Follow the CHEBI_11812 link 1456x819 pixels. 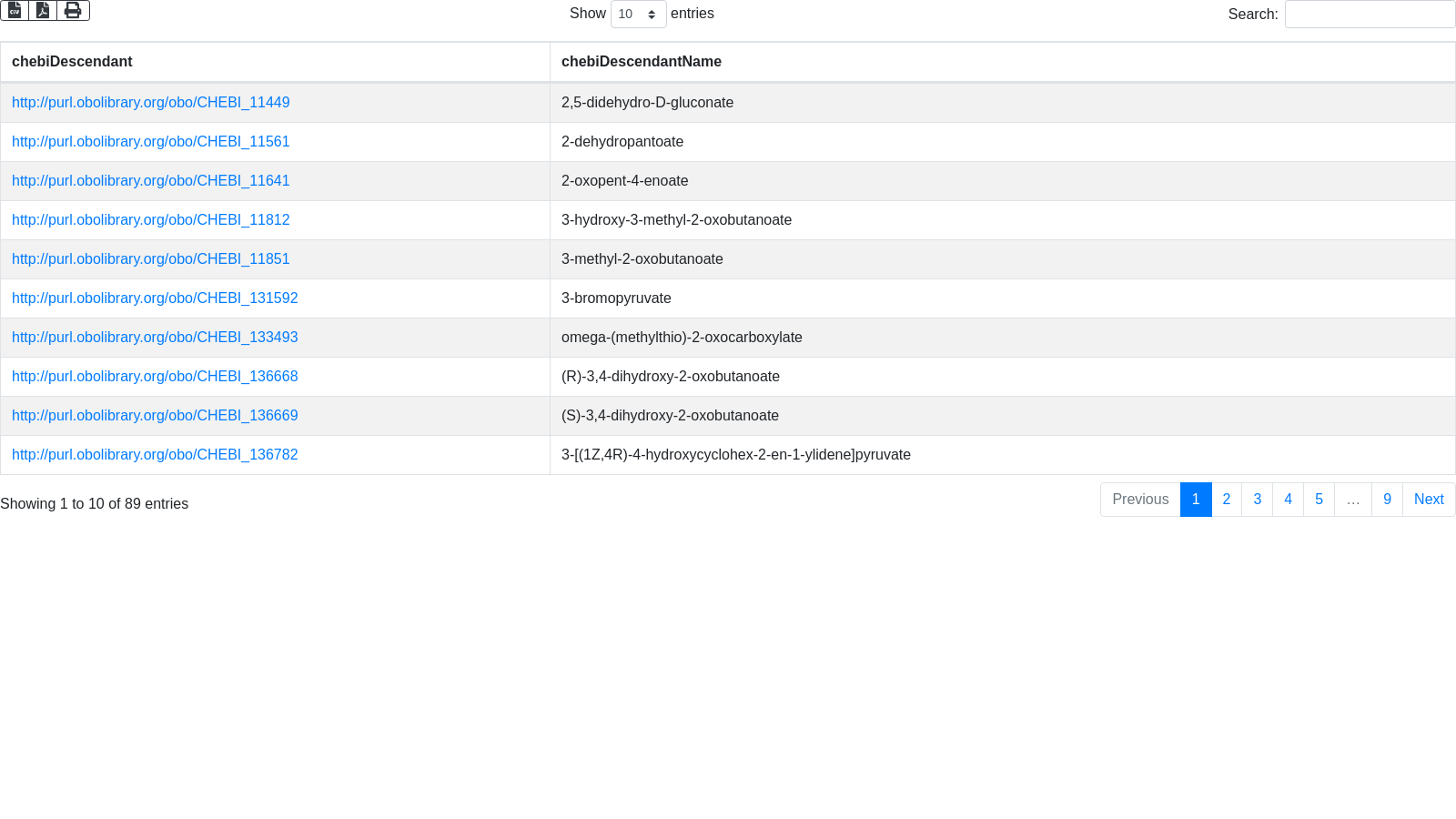coord(151,220)
